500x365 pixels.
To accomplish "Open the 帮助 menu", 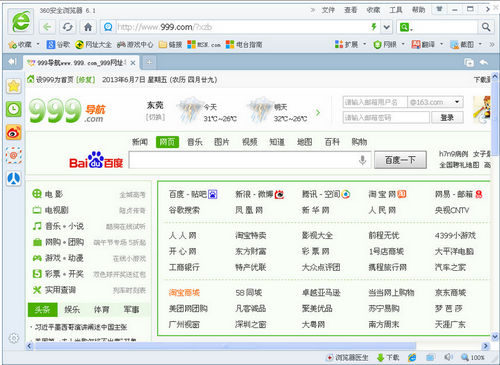I will click(x=419, y=10).
